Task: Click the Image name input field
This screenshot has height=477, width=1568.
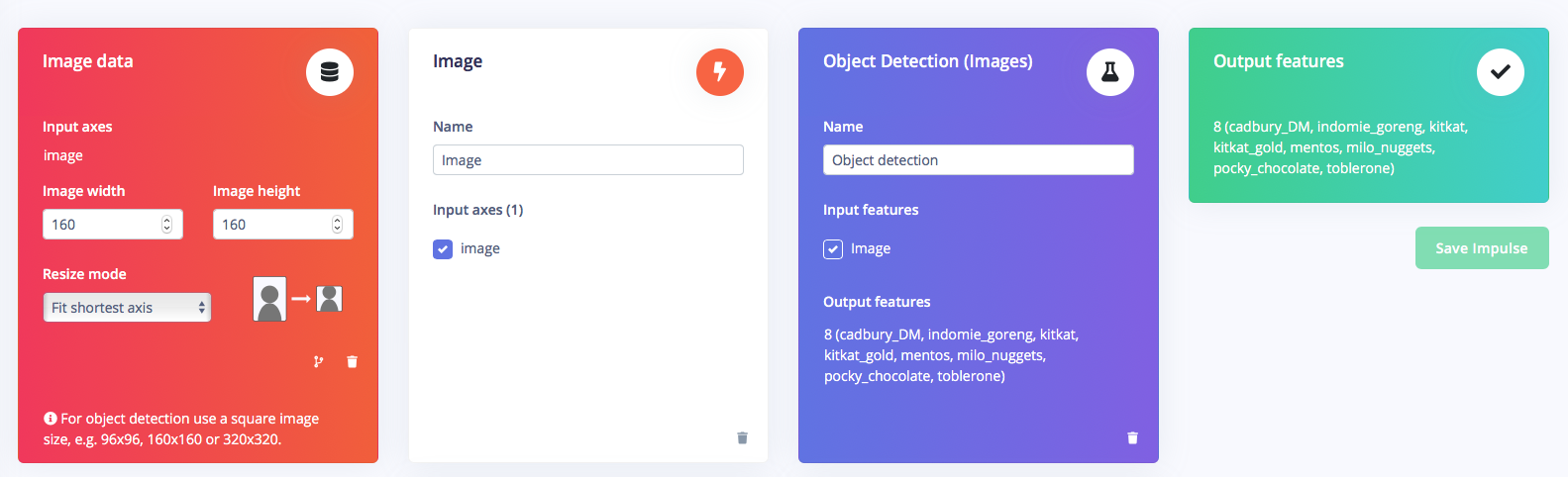Action: click(x=588, y=160)
